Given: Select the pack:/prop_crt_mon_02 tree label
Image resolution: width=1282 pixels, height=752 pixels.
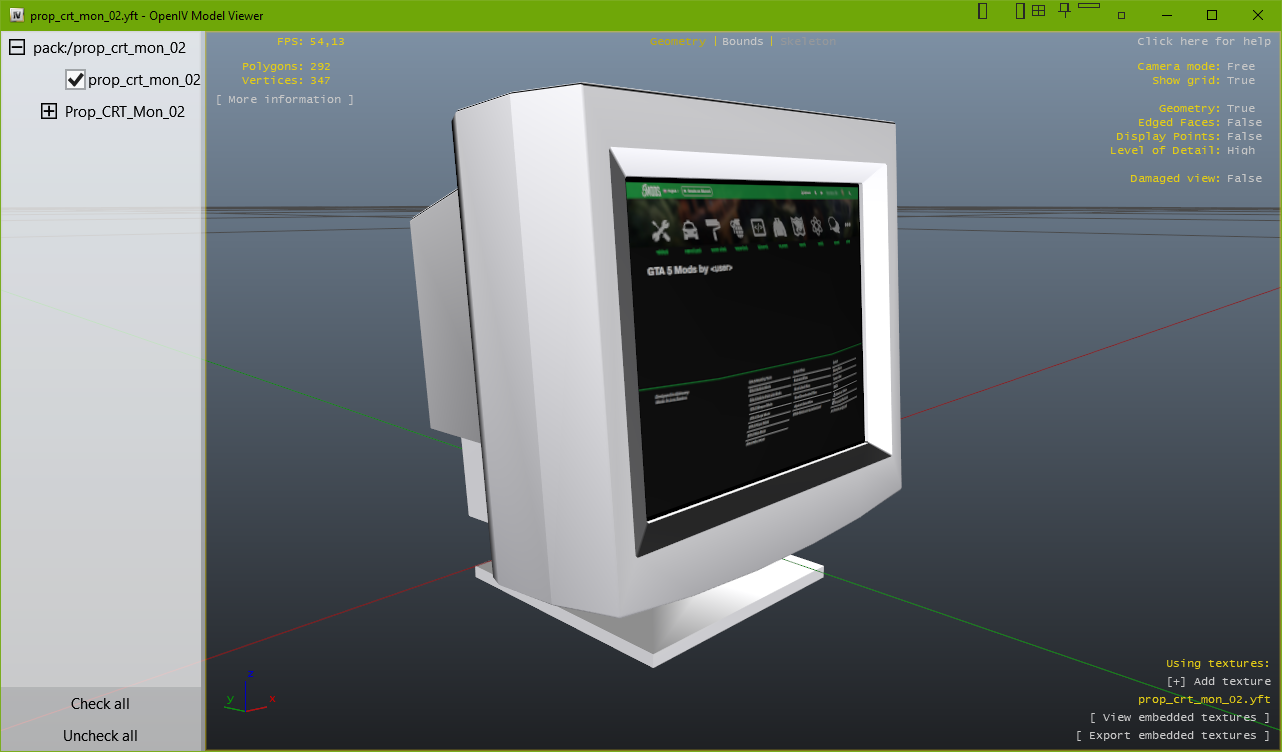Looking at the screenshot, I should (109, 47).
